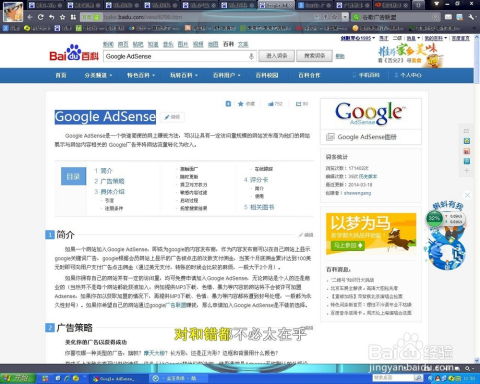Click the blue 目录 contents button
Viewport: 480px width, 384px height.
click(73, 176)
